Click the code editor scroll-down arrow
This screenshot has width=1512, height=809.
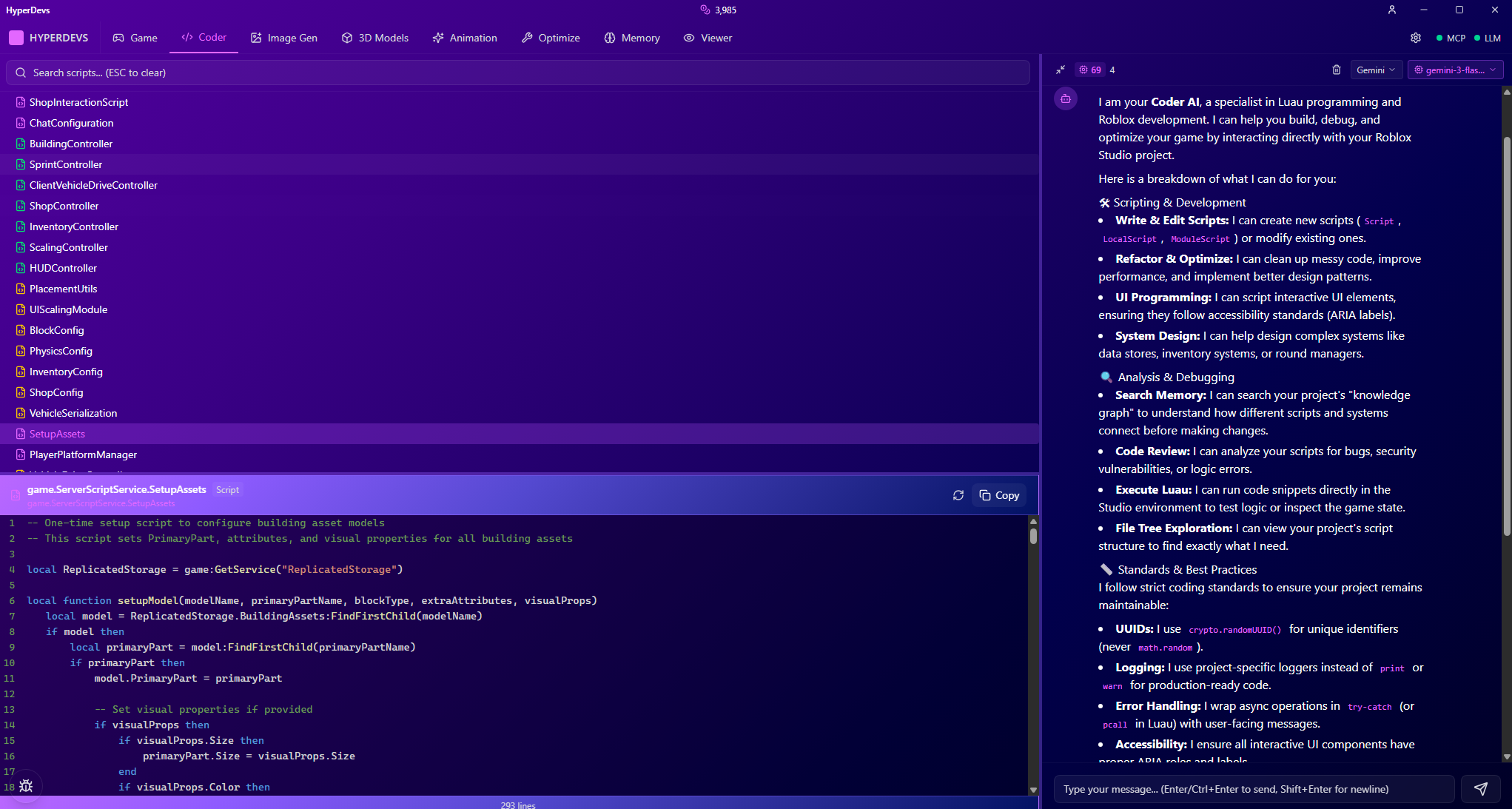point(1033,790)
